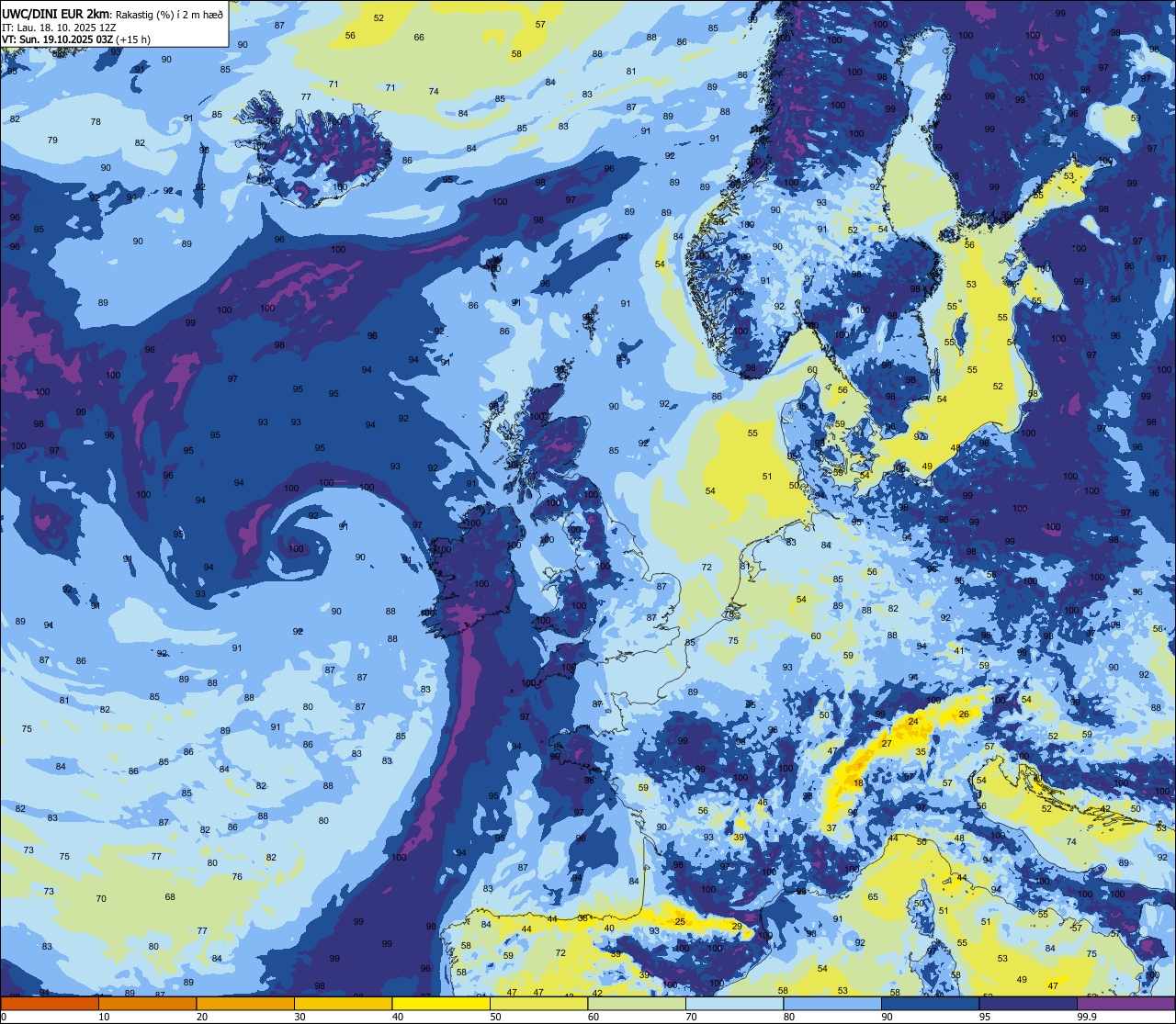Click the '35' humidity value in the Alps

click(921, 752)
